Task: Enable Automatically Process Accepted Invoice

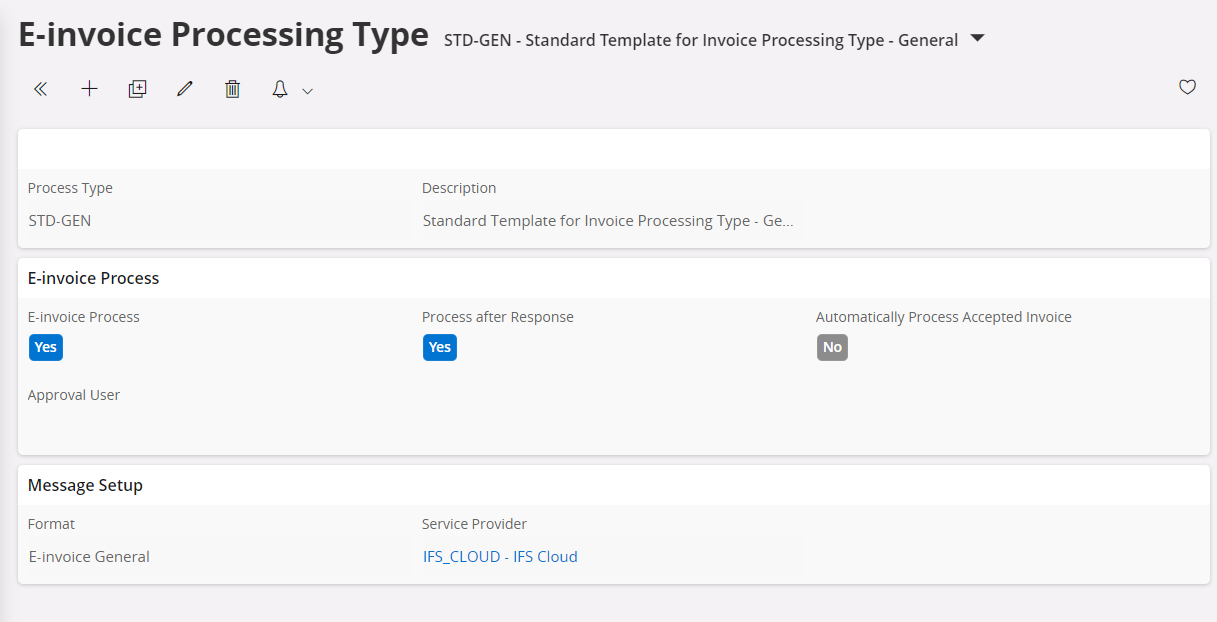Action: [832, 347]
